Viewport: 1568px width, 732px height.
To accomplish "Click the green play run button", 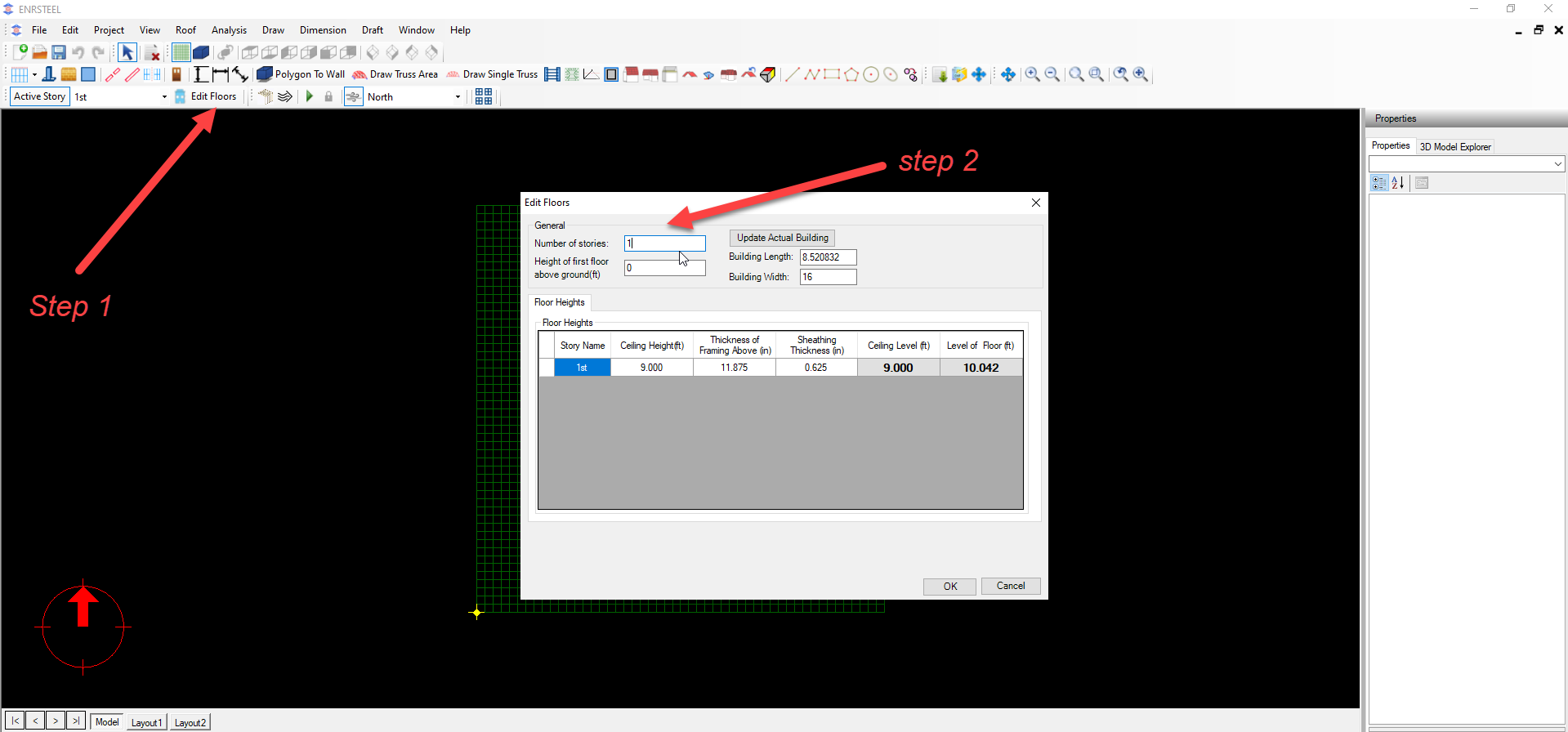I will pos(310,96).
